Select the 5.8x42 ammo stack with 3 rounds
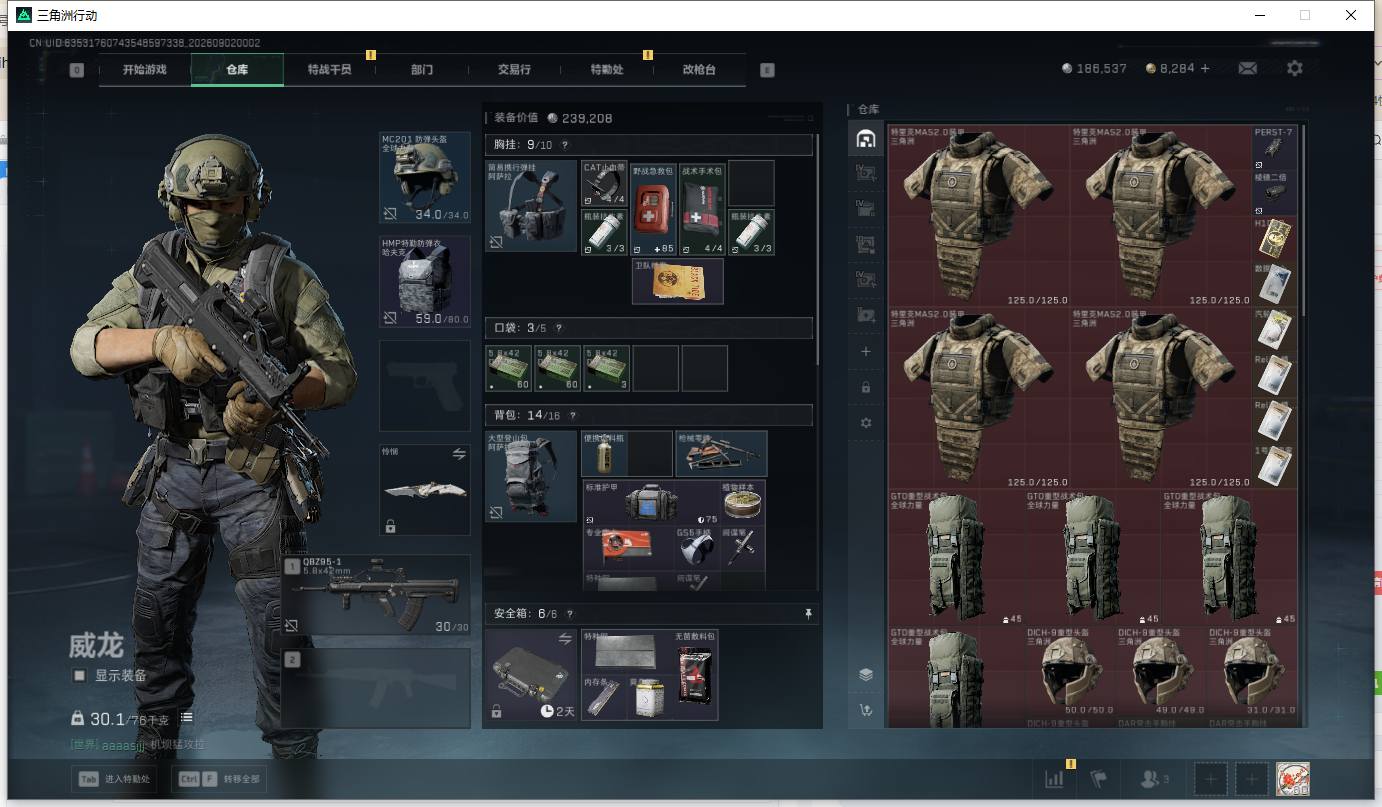The width and height of the screenshot is (1382, 807). tap(606, 369)
